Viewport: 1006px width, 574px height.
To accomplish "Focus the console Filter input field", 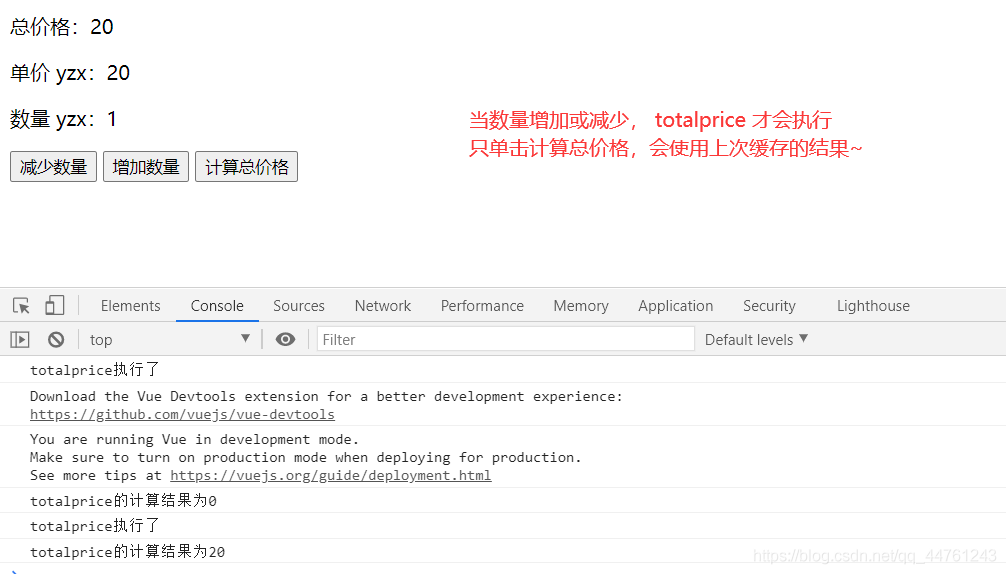I will click(506, 339).
